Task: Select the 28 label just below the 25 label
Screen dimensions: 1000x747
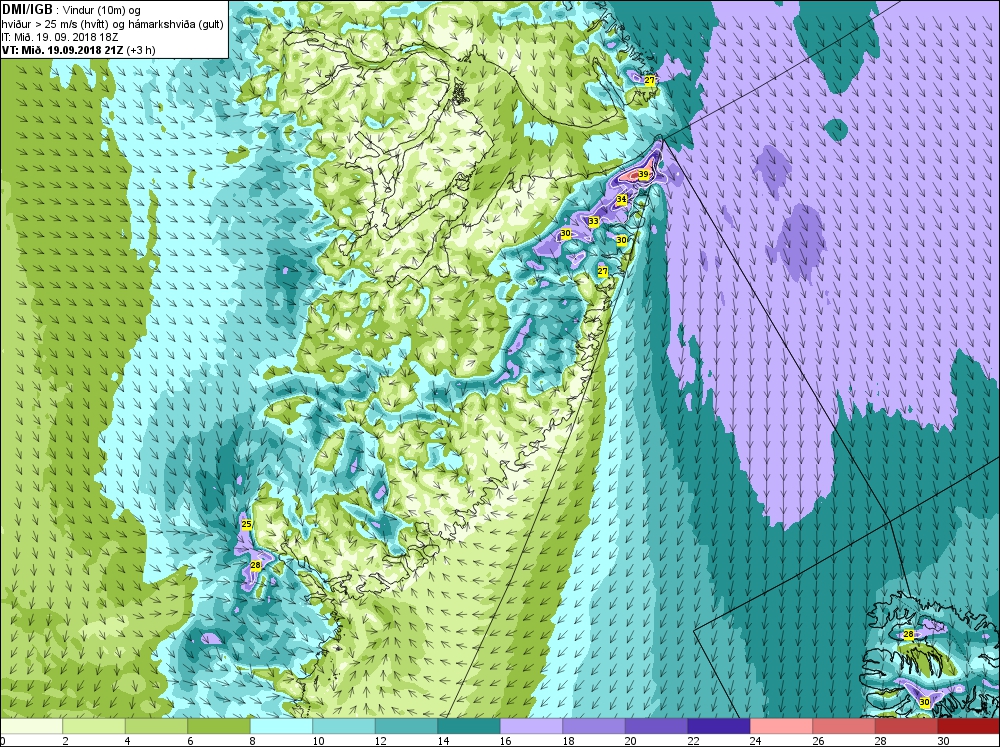Action: [255, 565]
